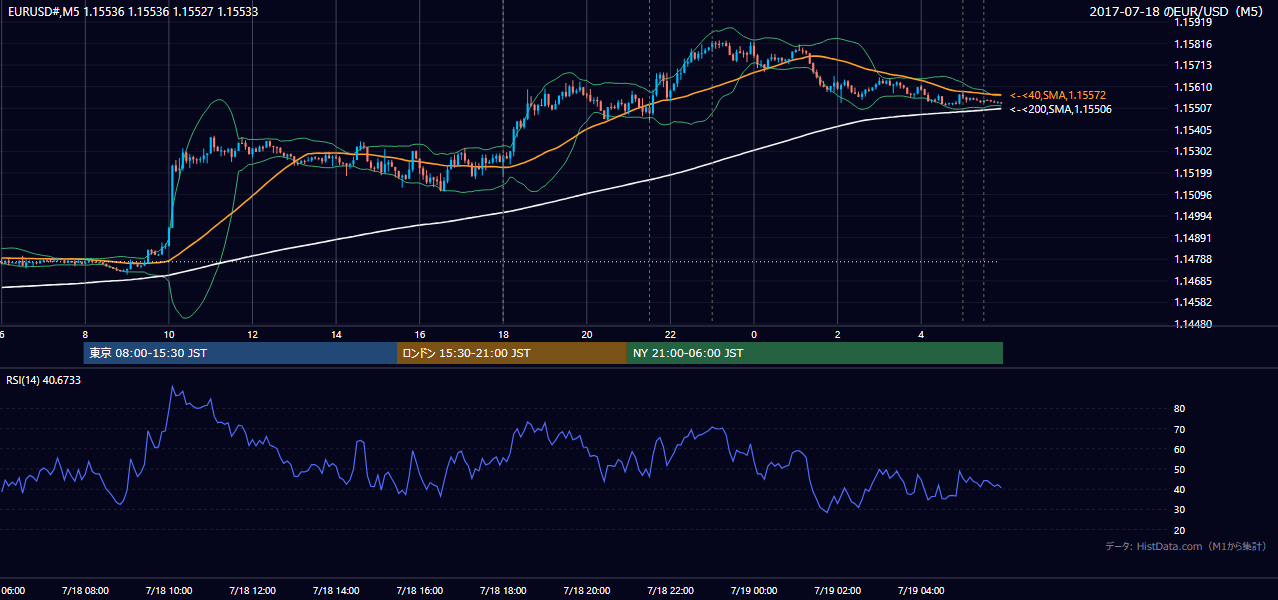Click price axis value 1.14788
Image resolution: width=1278 pixels, height=600 pixels.
pos(1194,260)
